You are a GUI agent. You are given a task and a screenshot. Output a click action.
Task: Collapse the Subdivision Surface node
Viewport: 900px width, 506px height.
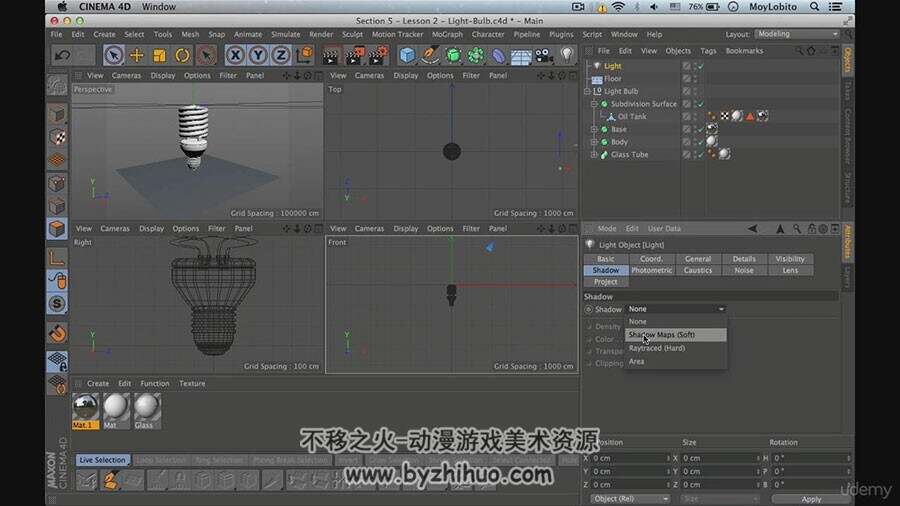click(594, 104)
